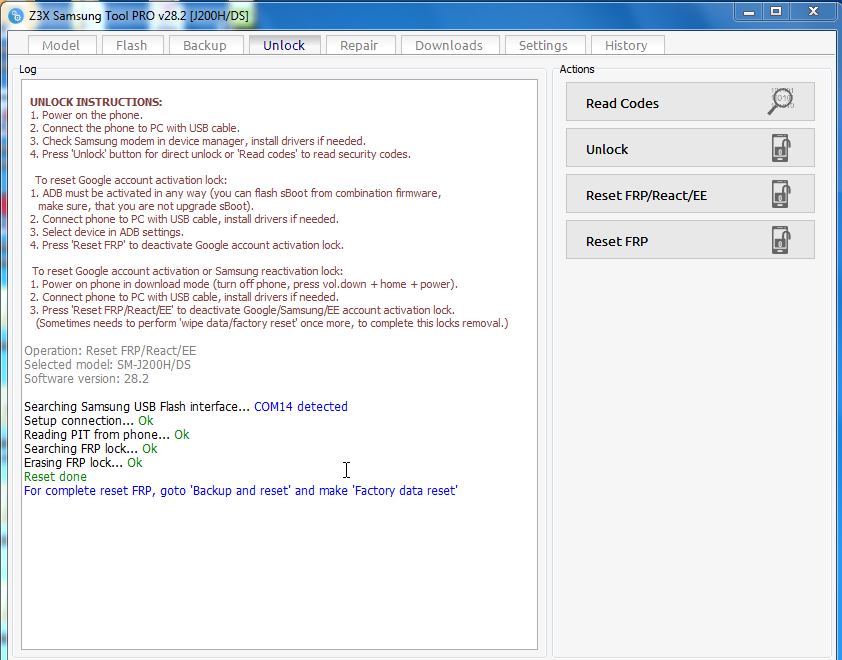Maximize the Z3X Samsung Tool window
This screenshot has height=660, width=842.
click(x=776, y=12)
